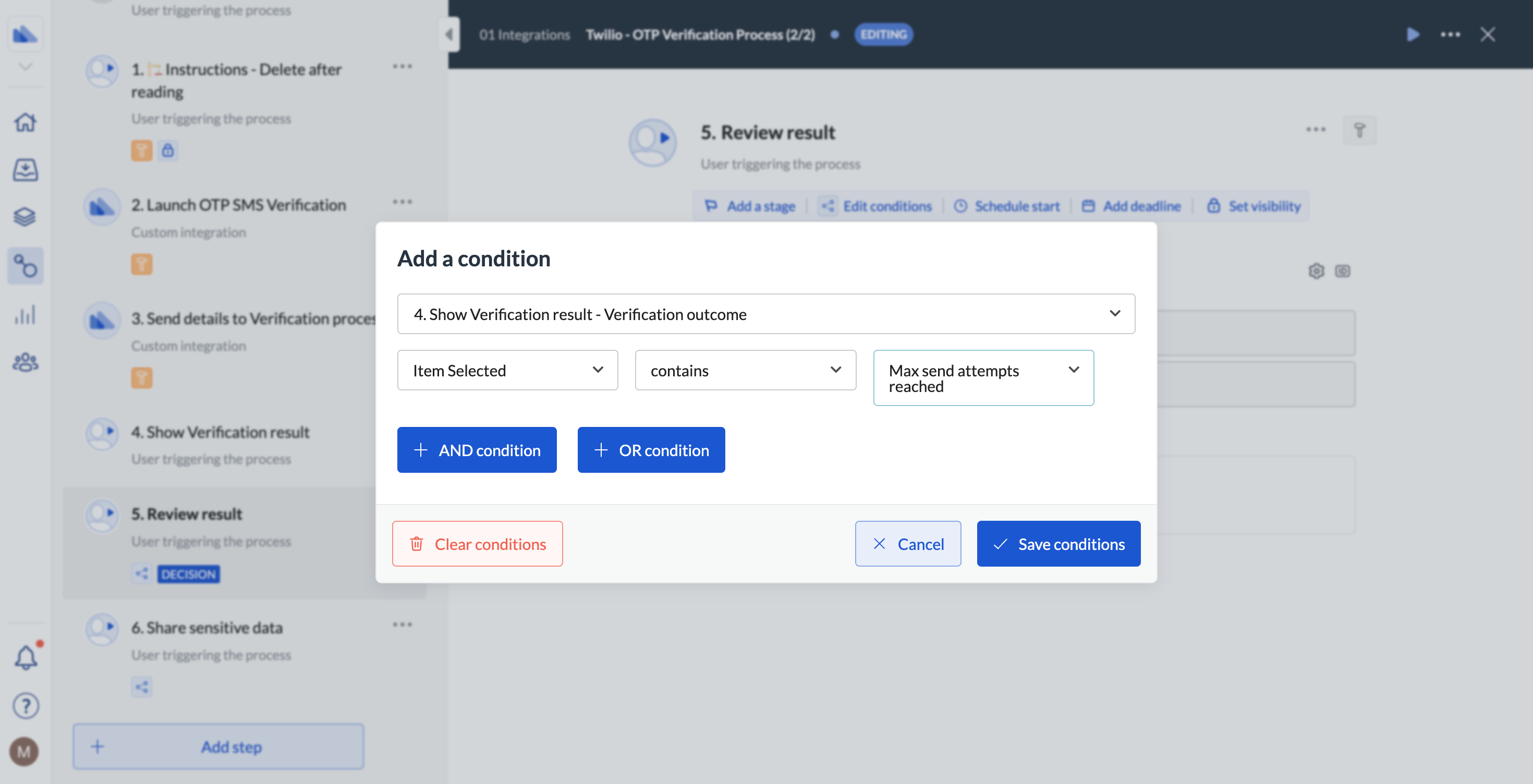
Task: Open the Home dashboard icon
Action: 25,122
